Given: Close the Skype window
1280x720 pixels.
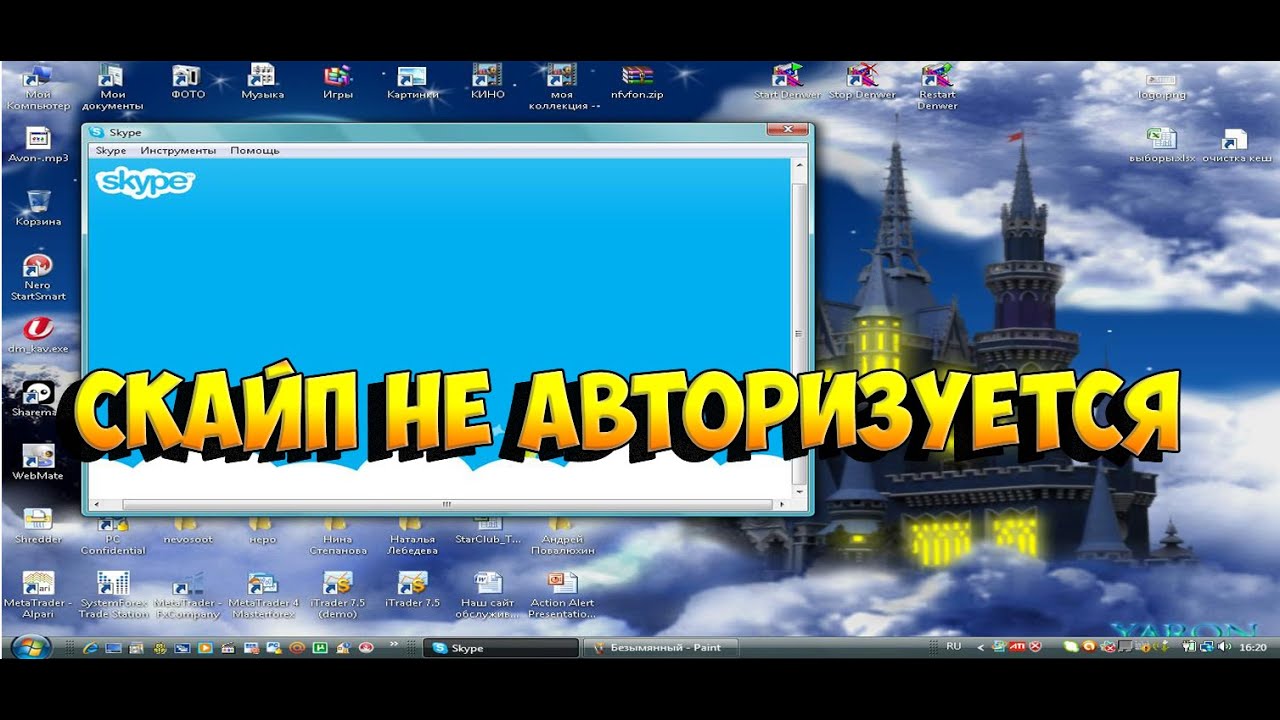Looking at the screenshot, I should (788, 129).
